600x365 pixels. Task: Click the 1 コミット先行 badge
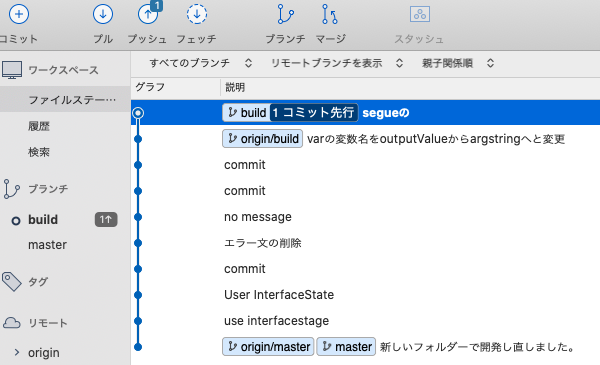(x=314, y=113)
